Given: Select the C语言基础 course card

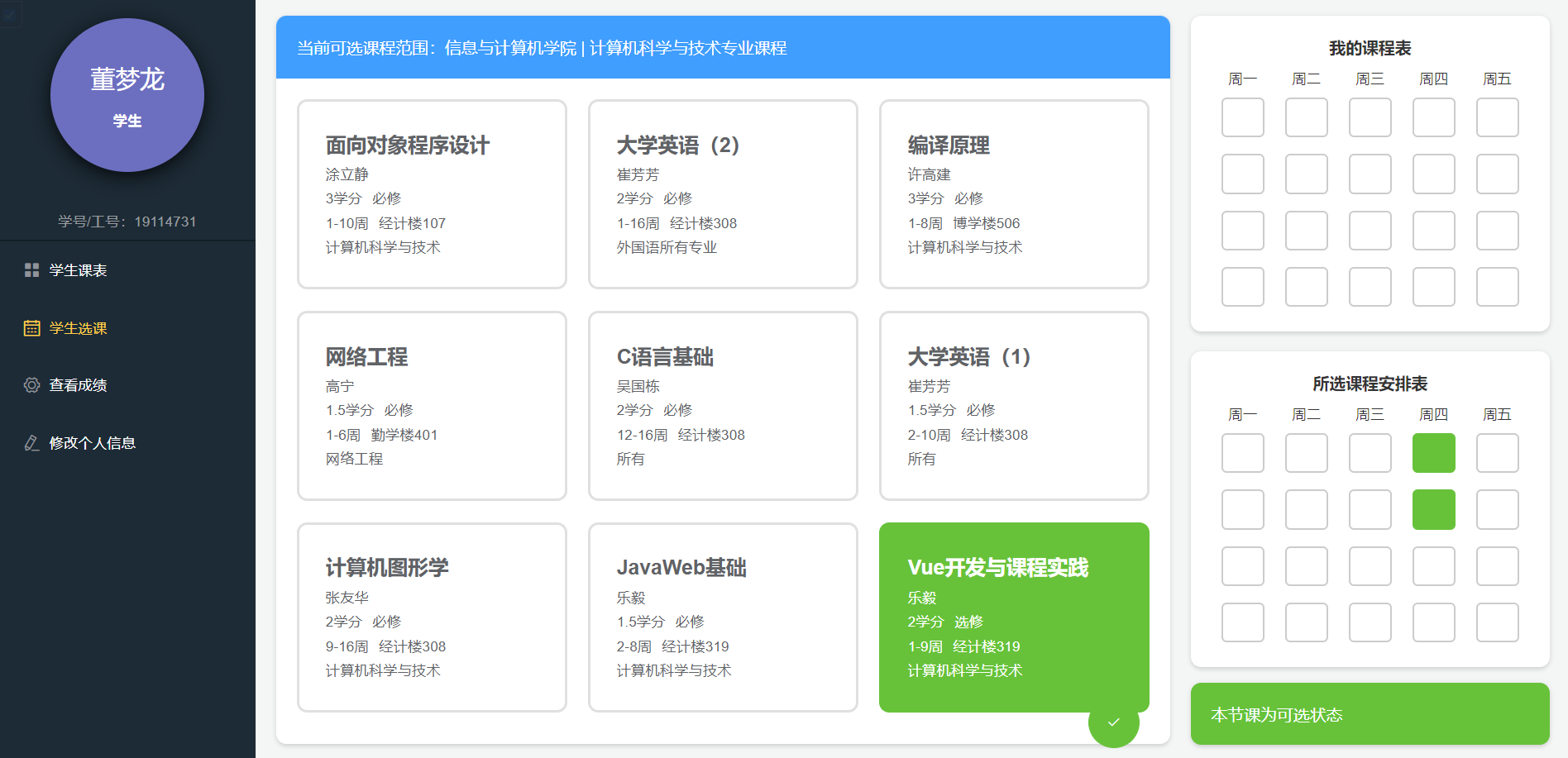Looking at the screenshot, I should coord(723,406).
